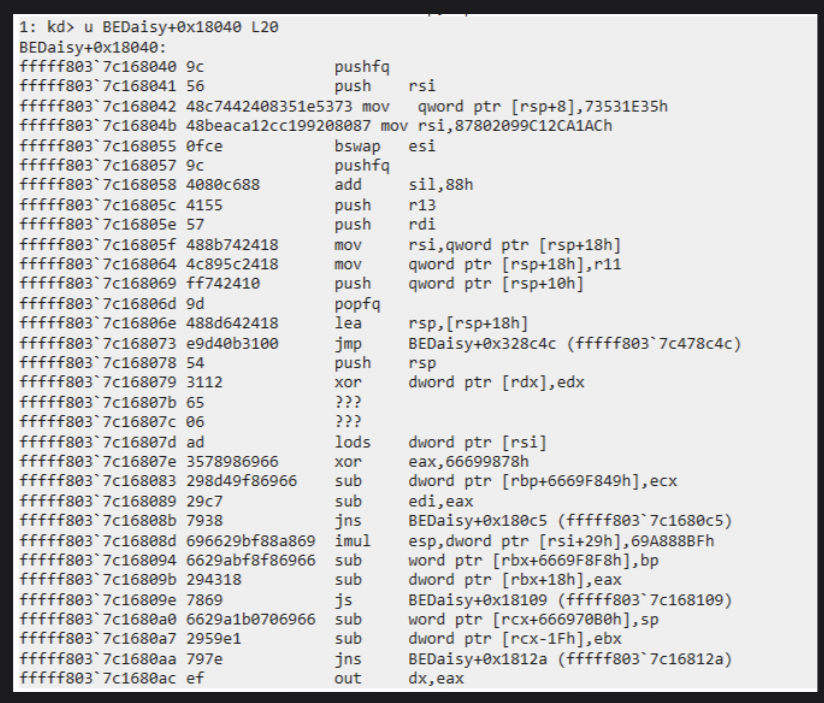824x703 pixels.
Task: Click the address fffff803`7c168040
Action: [x=87, y=64]
